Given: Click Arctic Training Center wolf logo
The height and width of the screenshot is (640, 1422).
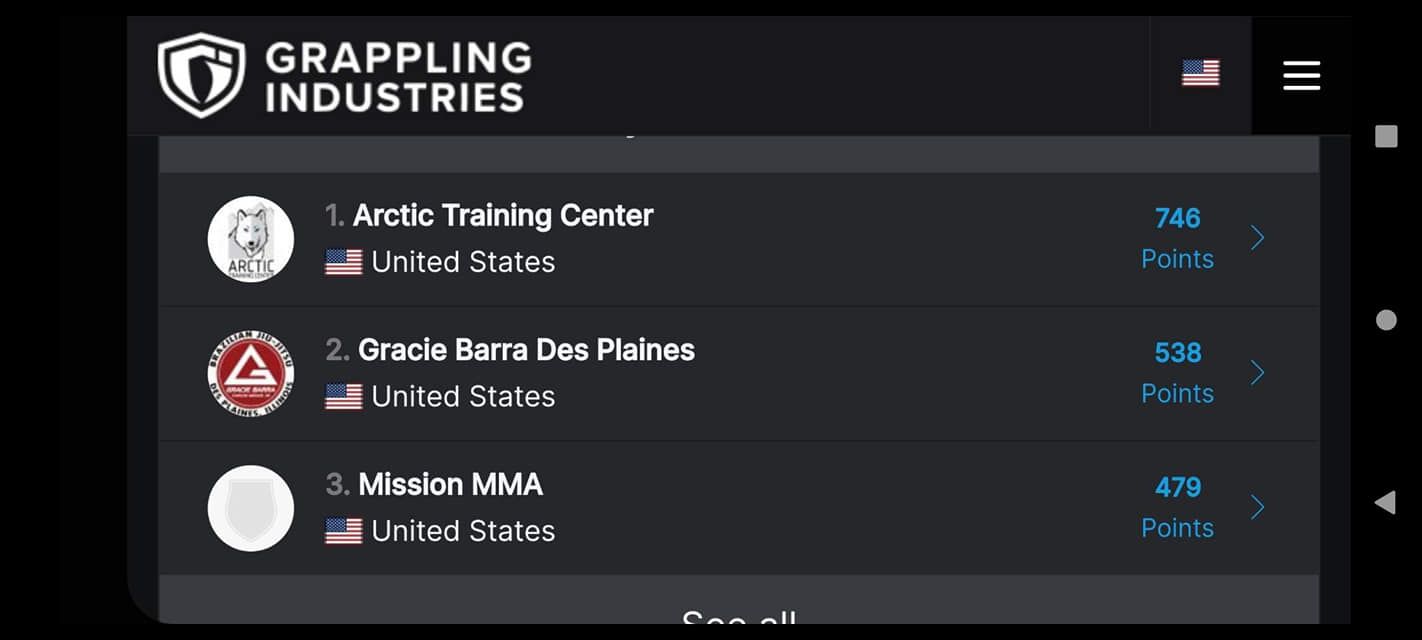Looking at the screenshot, I should pos(251,239).
